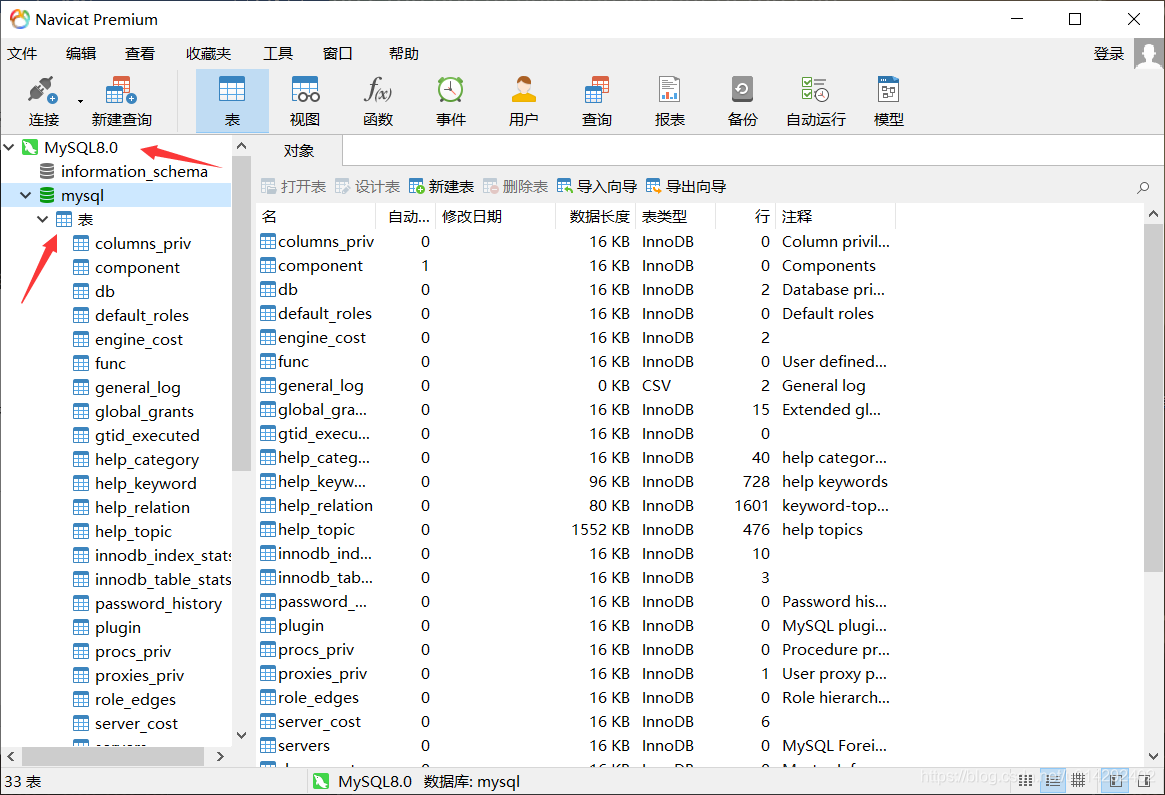
Task: Click the mysql database icon in tree
Action: point(47,195)
